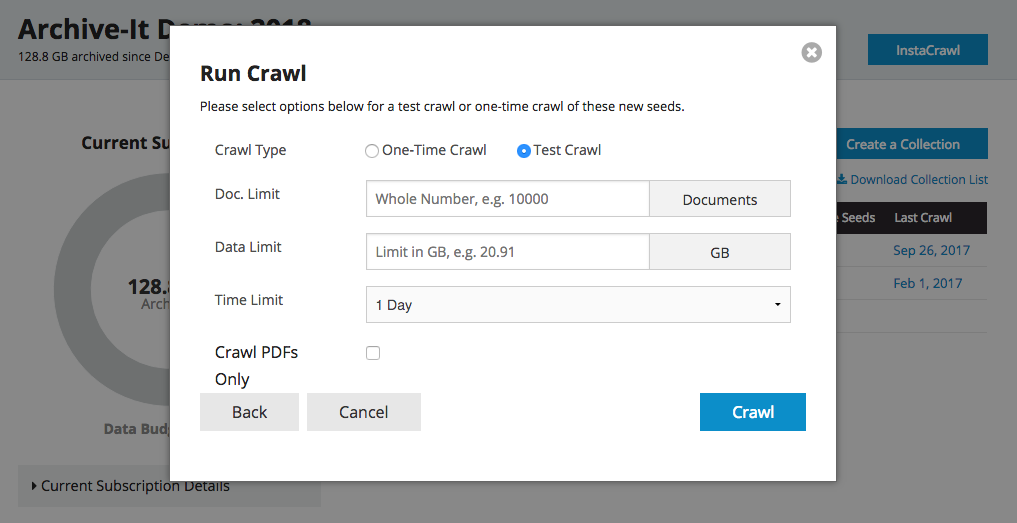The height and width of the screenshot is (523, 1017).
Task: Select the One-Time Crawl radio option
Action: 372,151
